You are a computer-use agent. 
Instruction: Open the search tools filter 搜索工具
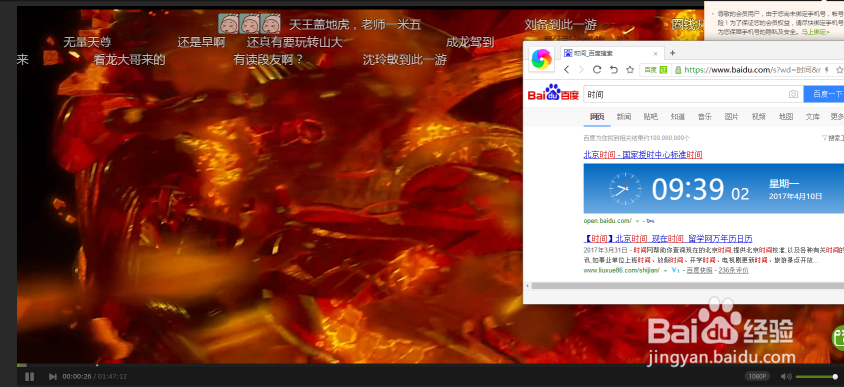click(833, 138)
